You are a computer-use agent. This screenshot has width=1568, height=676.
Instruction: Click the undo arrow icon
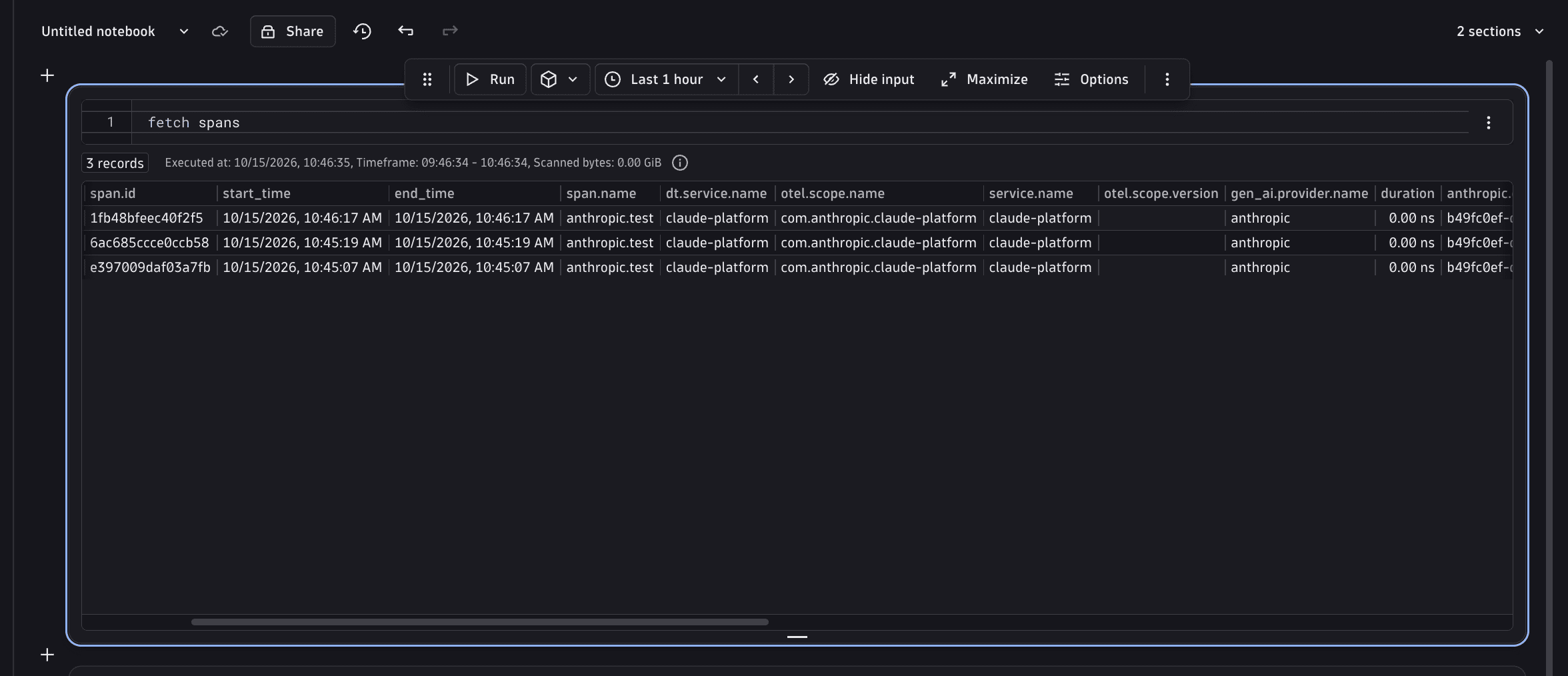click(x=405, y=31)
